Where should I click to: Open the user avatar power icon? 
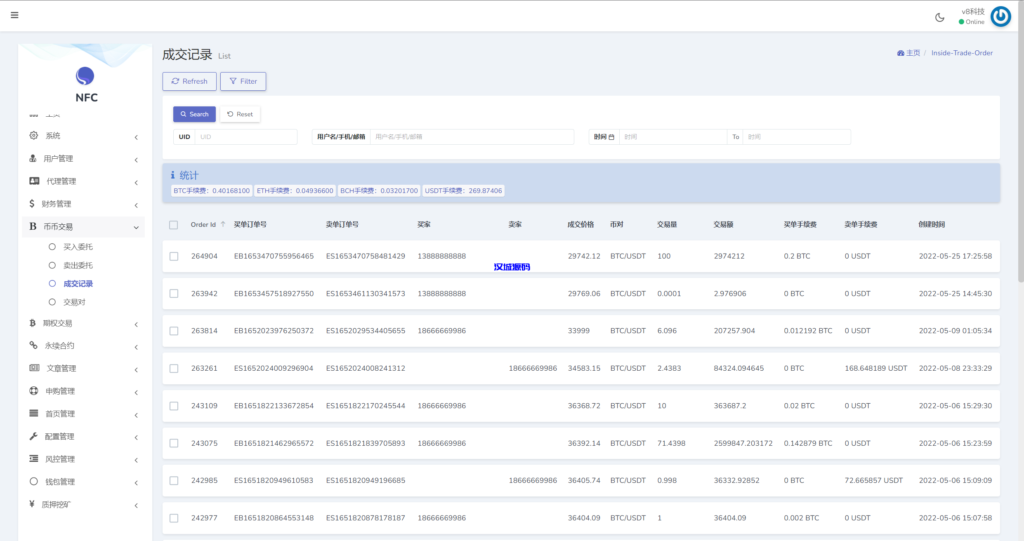click(x=1000, y=16)
